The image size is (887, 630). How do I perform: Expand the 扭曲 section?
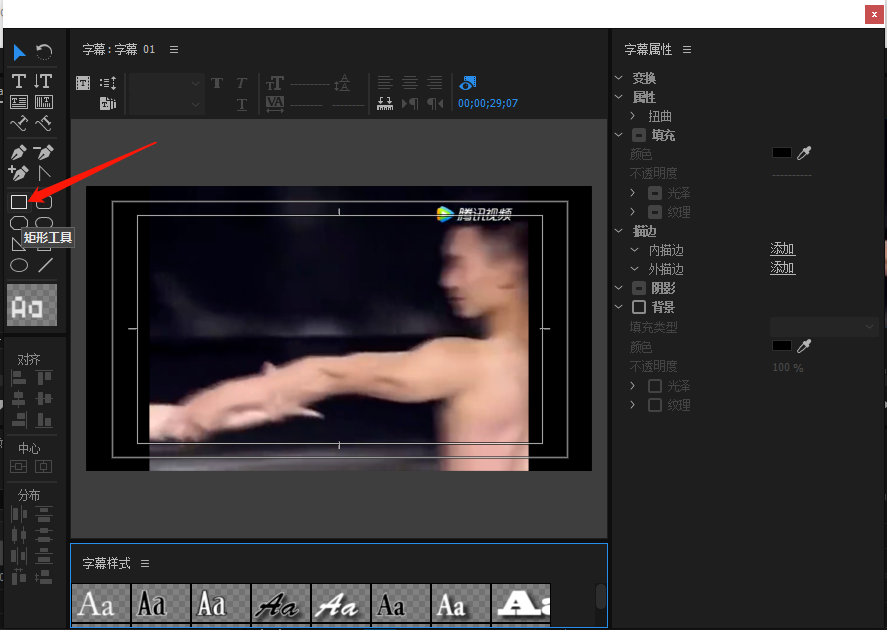pyautogui.click(x=633, y=116)
